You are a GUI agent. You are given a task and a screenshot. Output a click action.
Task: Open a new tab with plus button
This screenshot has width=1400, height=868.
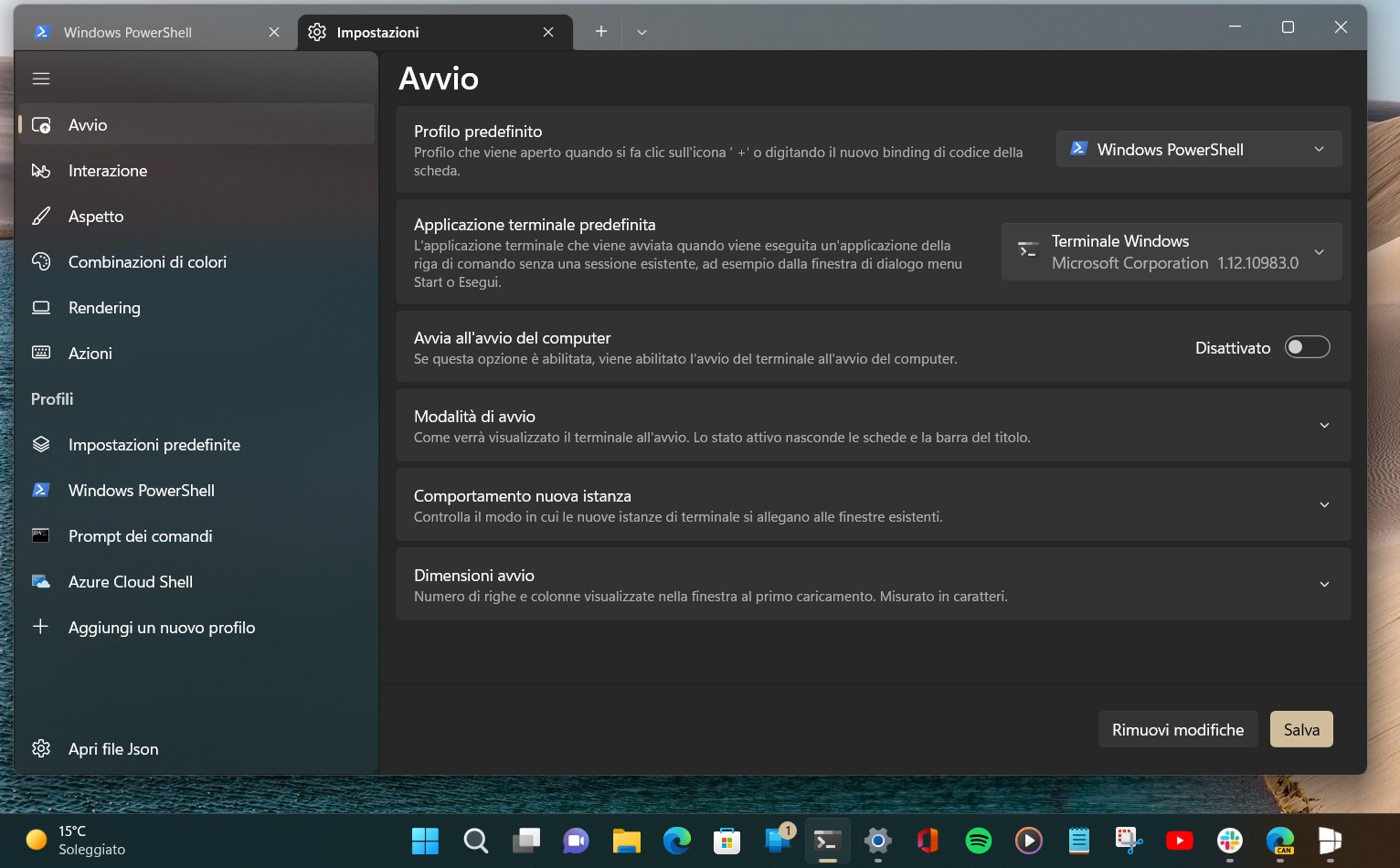click(x=600, y=31)
